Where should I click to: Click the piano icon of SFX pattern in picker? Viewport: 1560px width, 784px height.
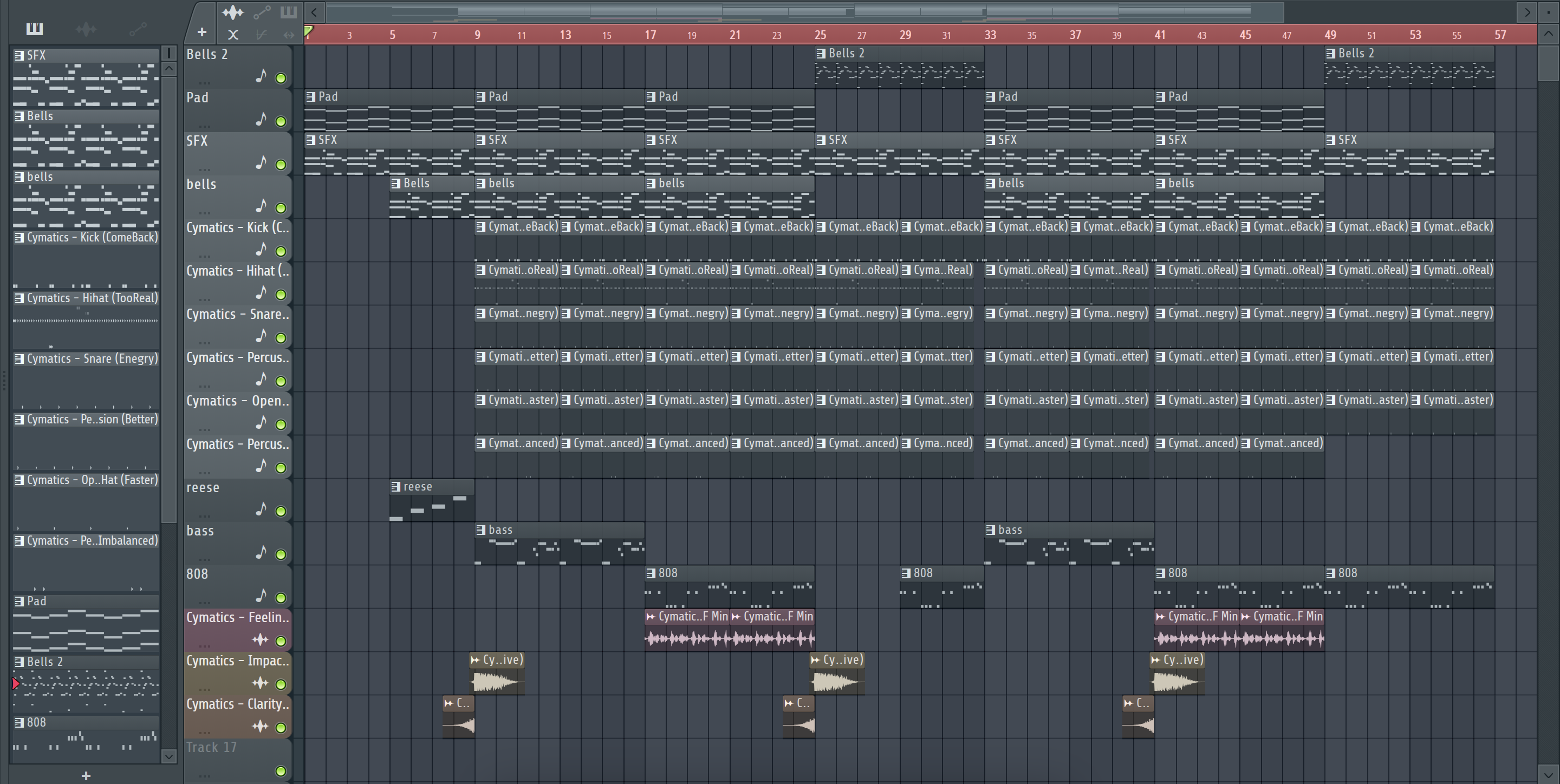[x=19, y=55]
